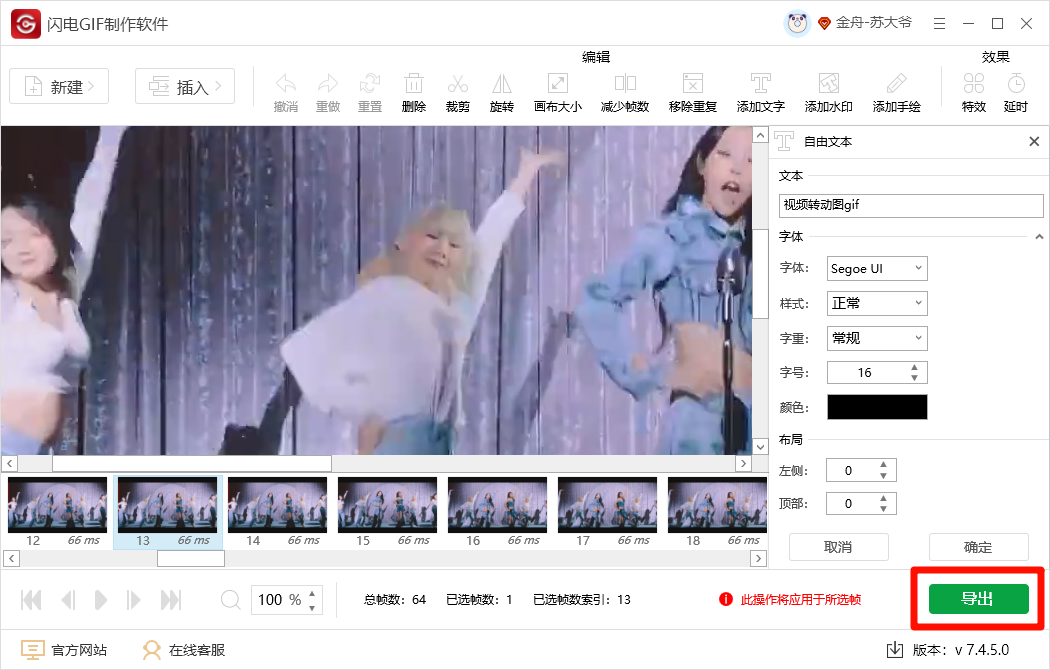Play the GIF animation

click(x=101, y=600)
